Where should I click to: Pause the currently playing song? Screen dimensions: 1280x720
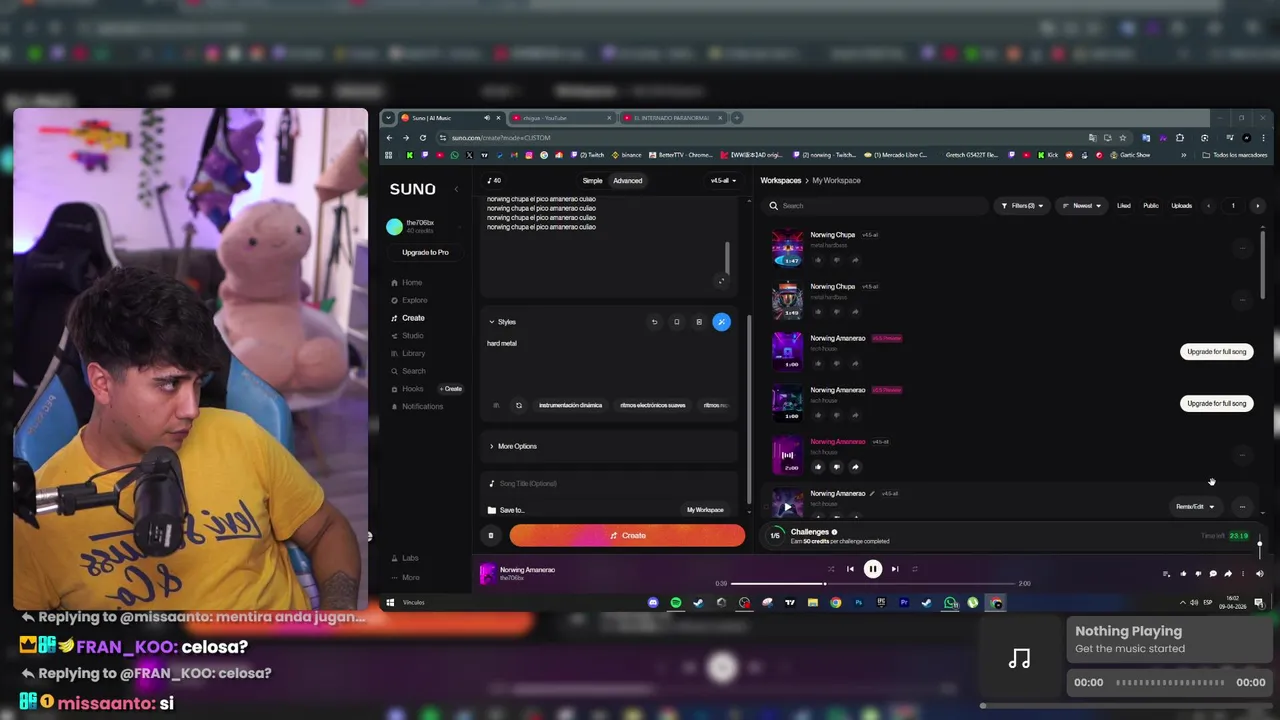[872, 569]
